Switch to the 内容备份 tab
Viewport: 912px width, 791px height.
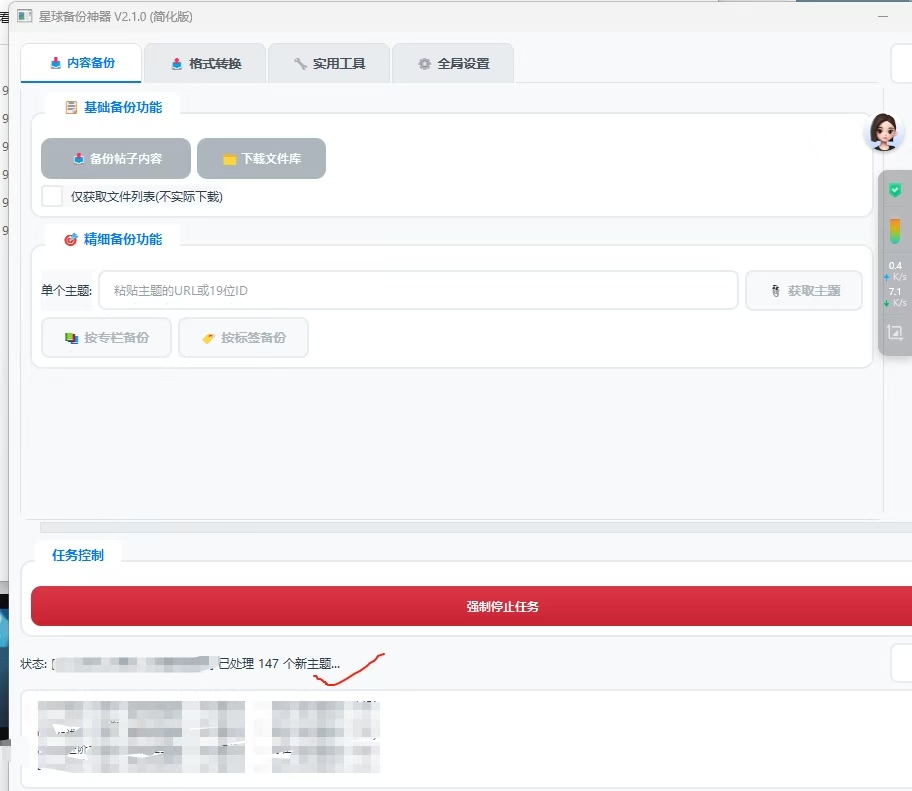[81, 63]
